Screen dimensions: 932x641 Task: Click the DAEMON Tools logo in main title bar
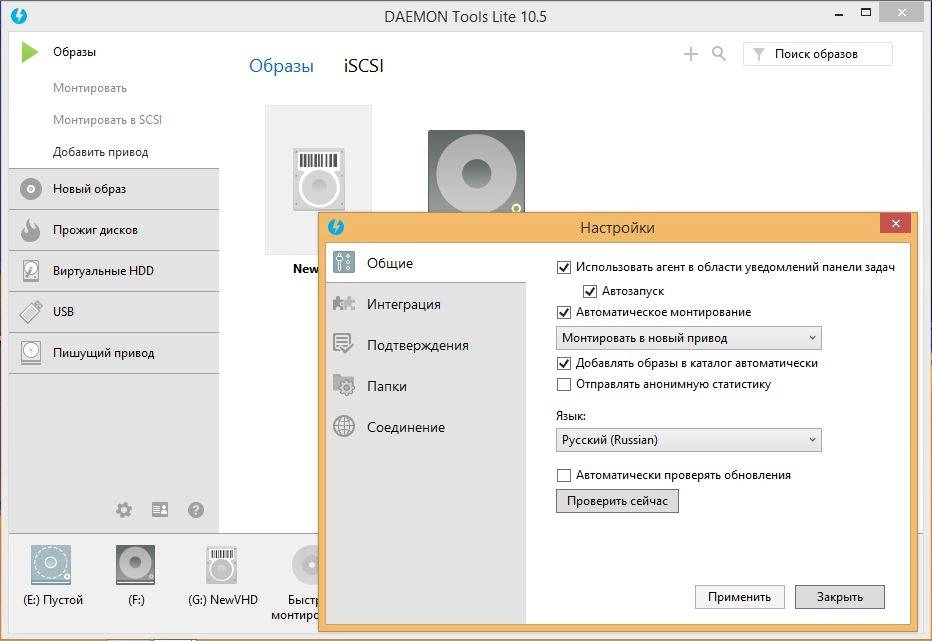click(19, 15)
